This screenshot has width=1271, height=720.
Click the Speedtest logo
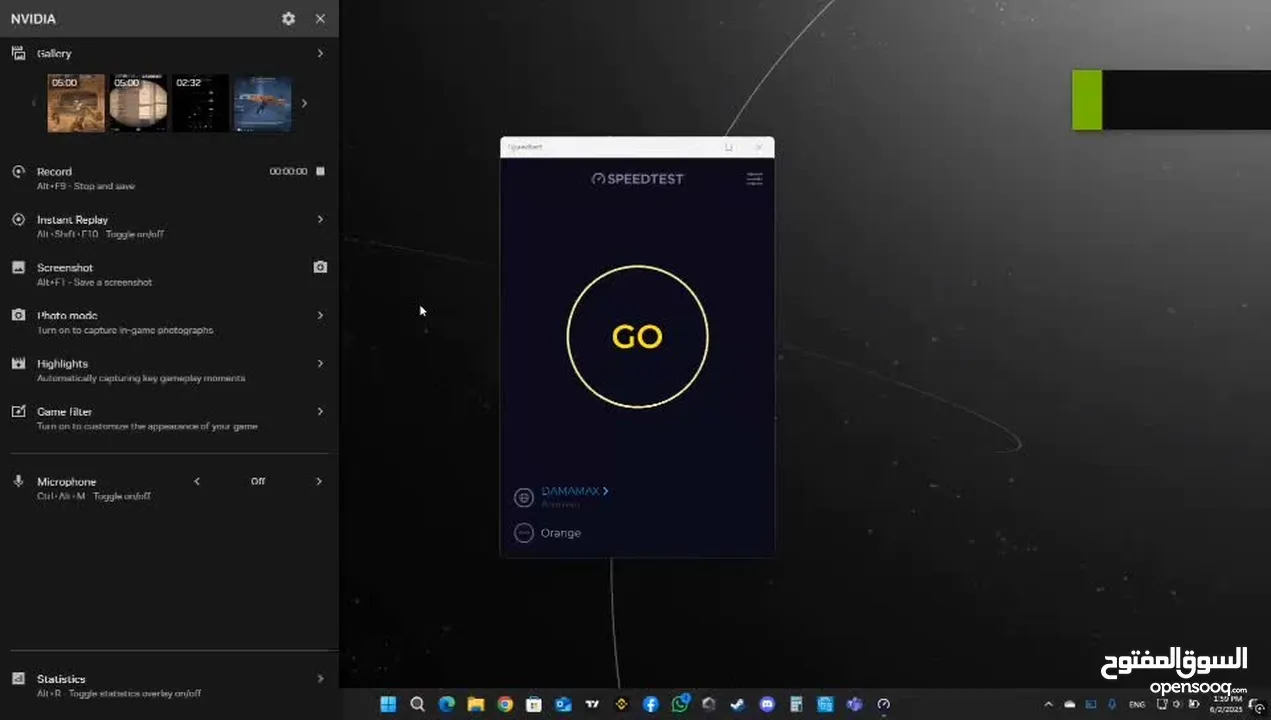(x=637, y=179)
